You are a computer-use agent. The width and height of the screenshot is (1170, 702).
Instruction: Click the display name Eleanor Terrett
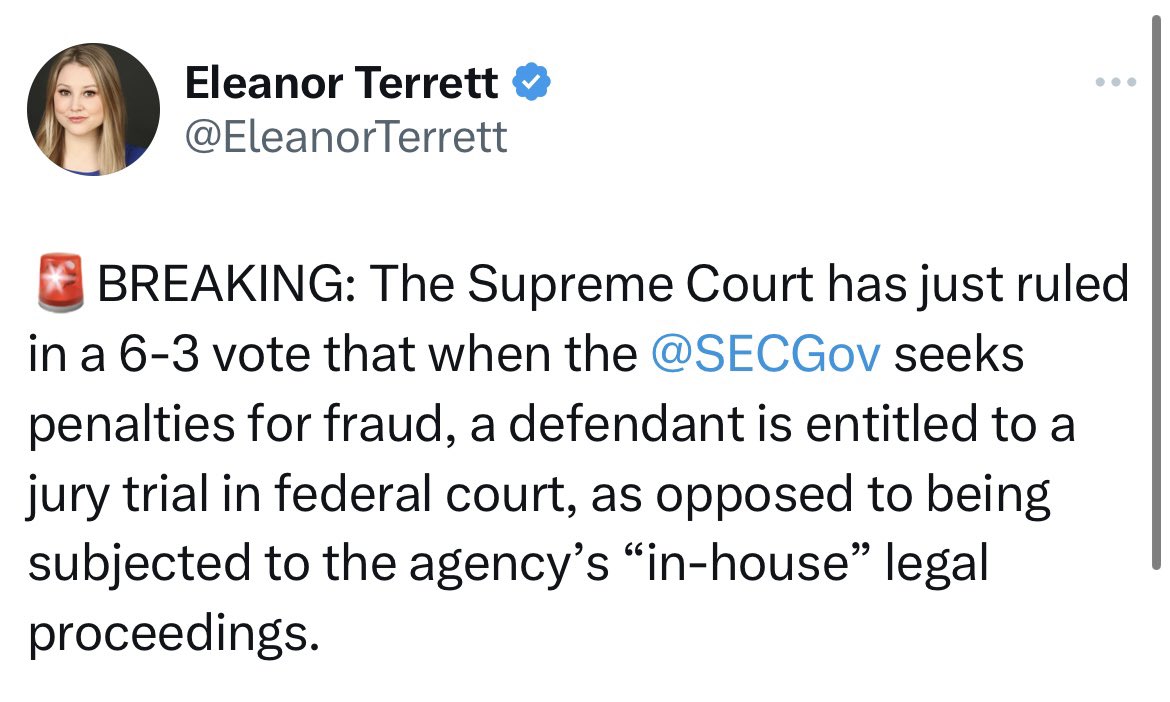pos(341,84)
